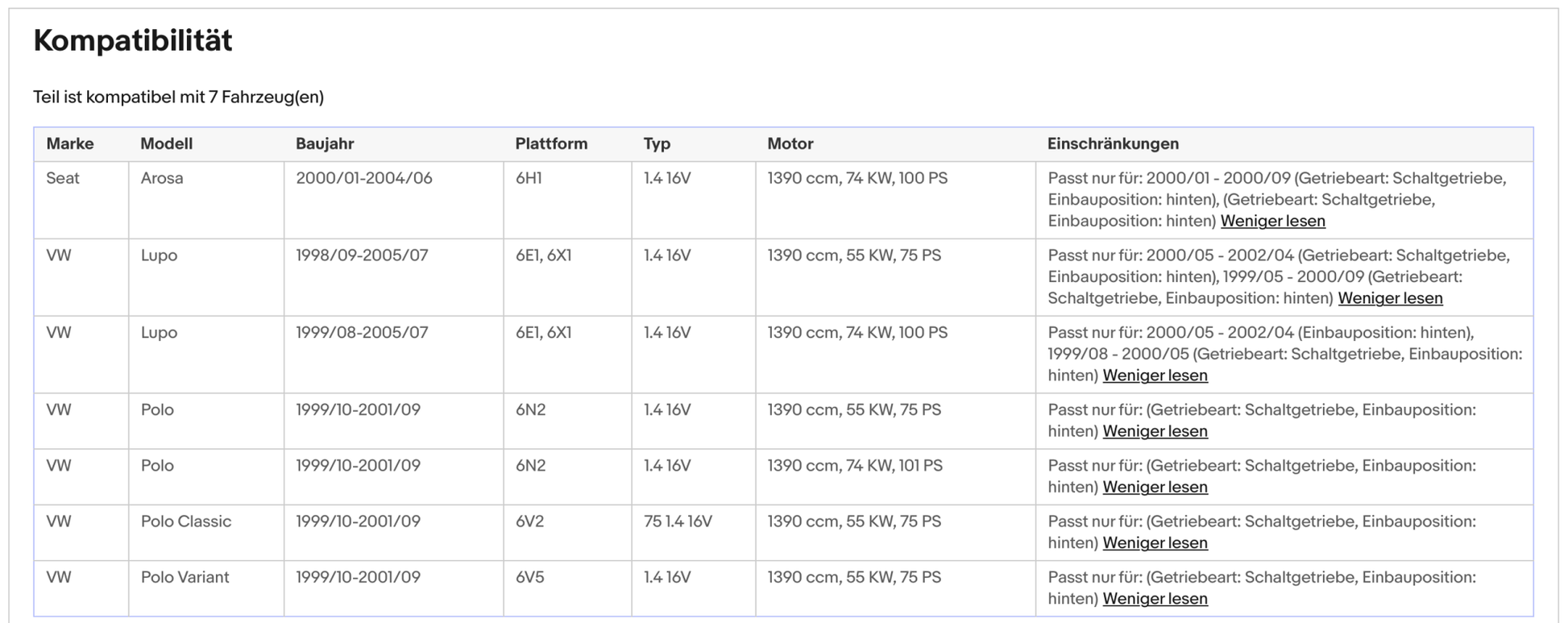Screen dimensions: 1568x623
Task: Click the Kompatibilität section heading
Action: click(x=133, y=40)
